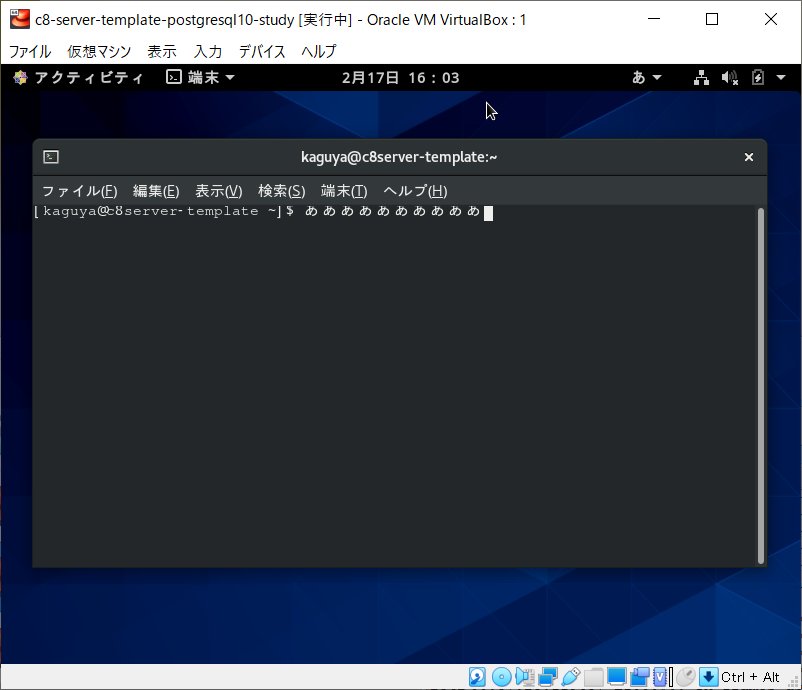
Task: Maximize the VirtualBox window
Action: click(712, 19)
